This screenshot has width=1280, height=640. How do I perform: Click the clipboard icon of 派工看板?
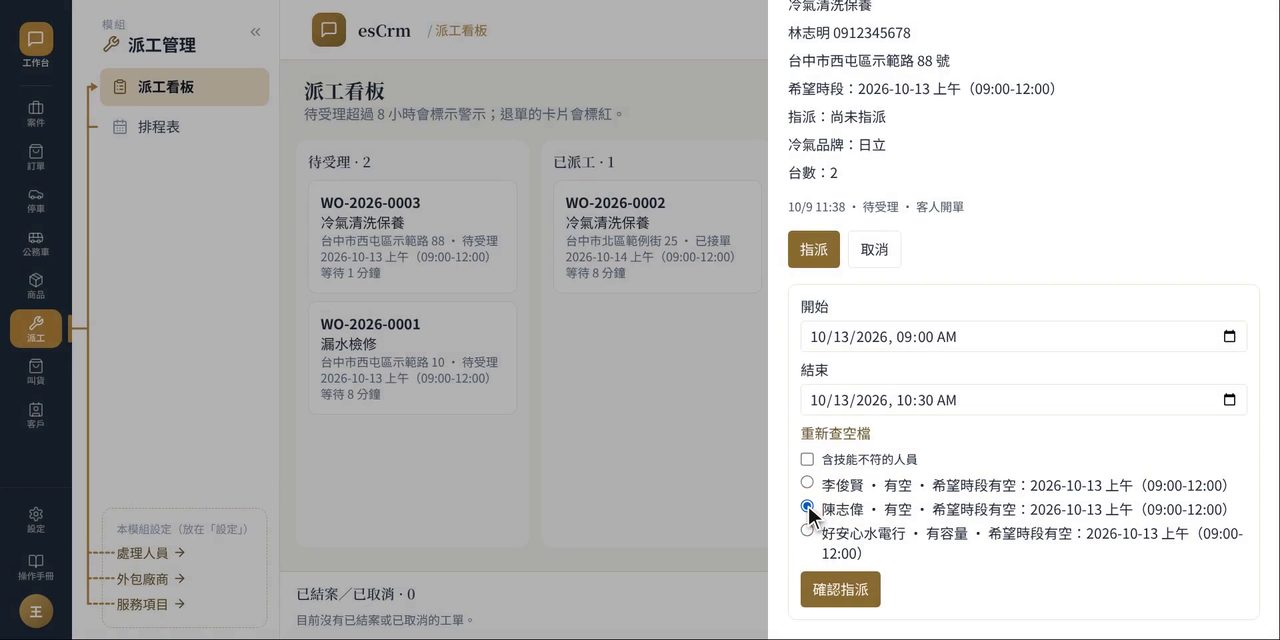pyautogui.click(x=120, y=87)
